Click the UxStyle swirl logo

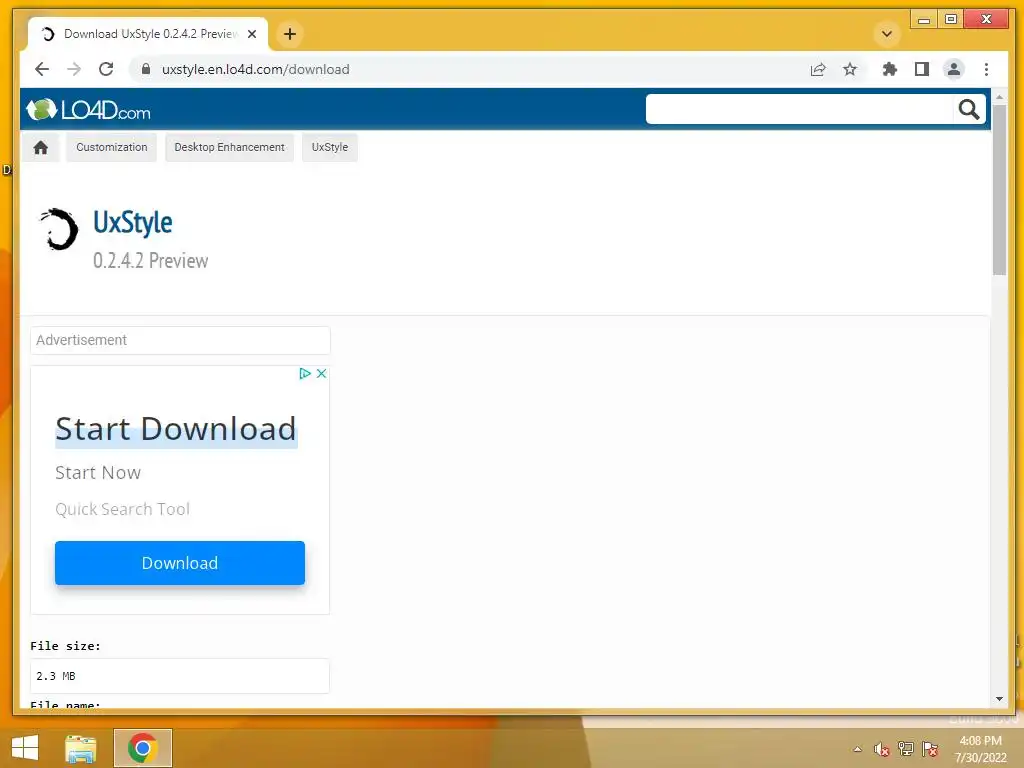pyautogui.click(x=59, y=229)
